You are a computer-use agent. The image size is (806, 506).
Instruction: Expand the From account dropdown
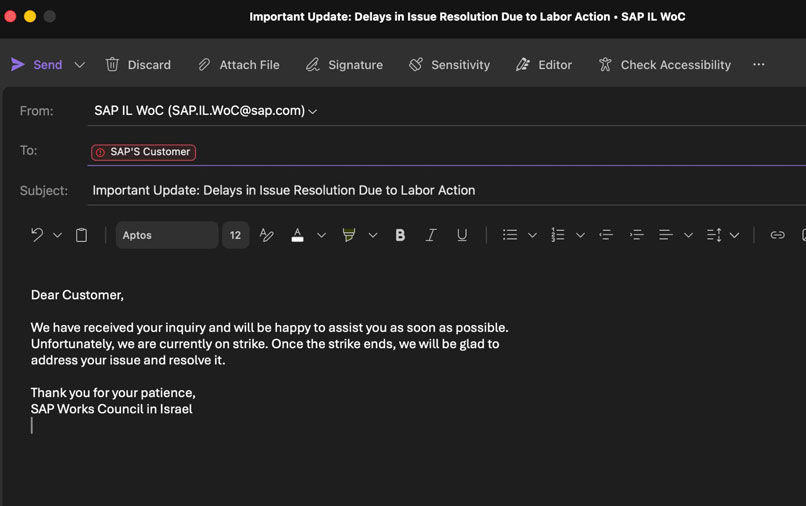313,112
